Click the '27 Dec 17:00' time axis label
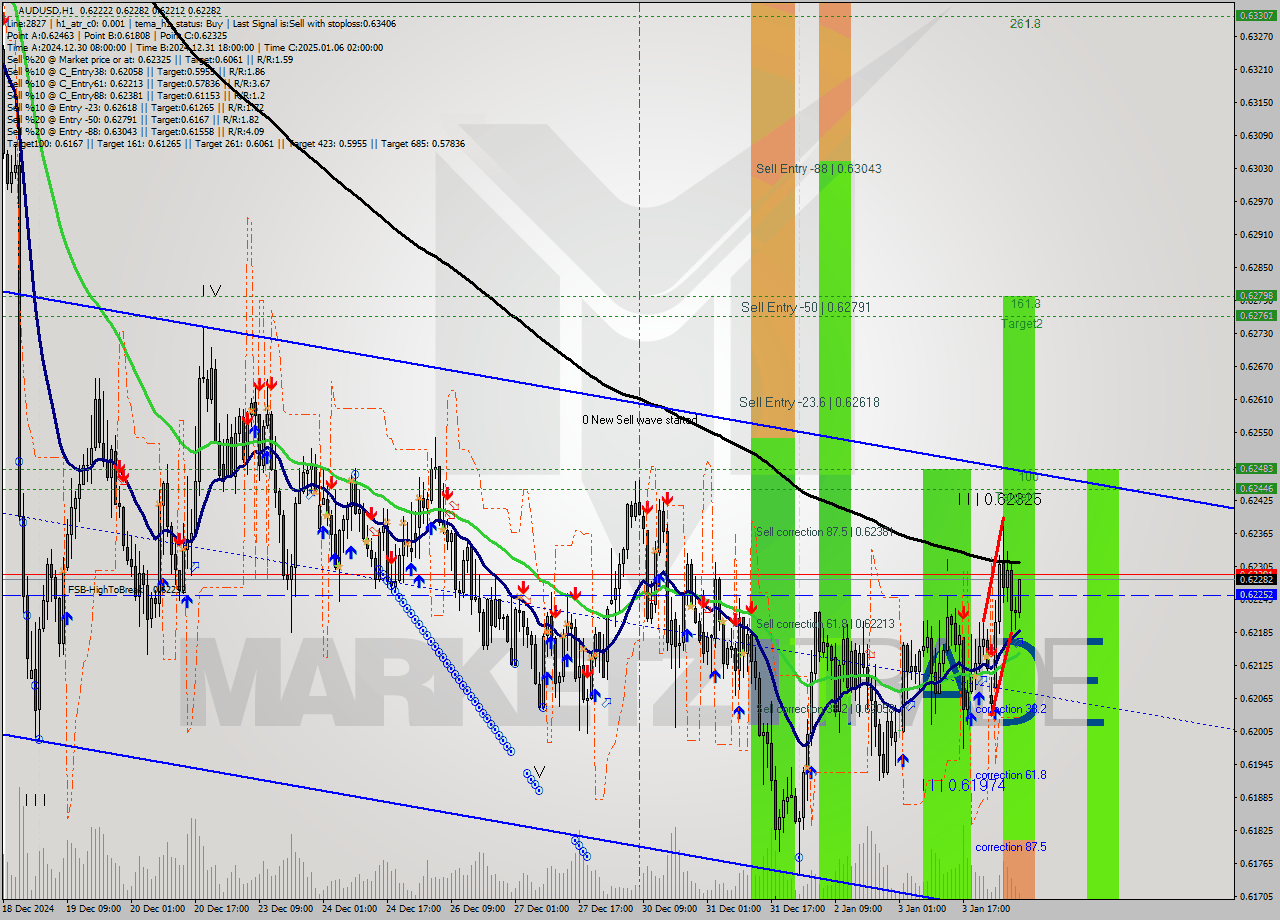This screenshot has width=1280, height=920. click(607, 909)
